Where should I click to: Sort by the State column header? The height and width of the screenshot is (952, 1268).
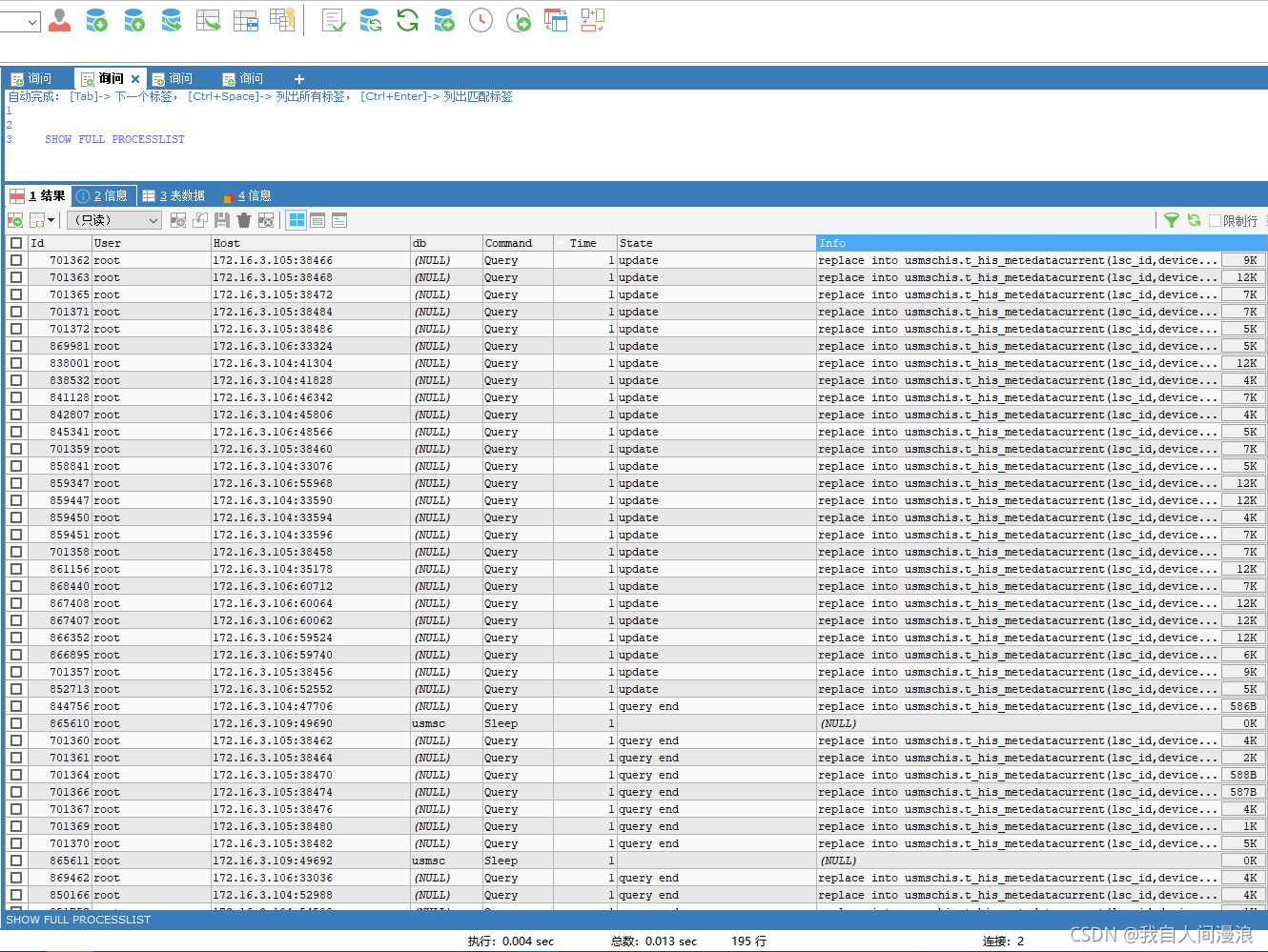pyautogui.click(x=716, y=243)
